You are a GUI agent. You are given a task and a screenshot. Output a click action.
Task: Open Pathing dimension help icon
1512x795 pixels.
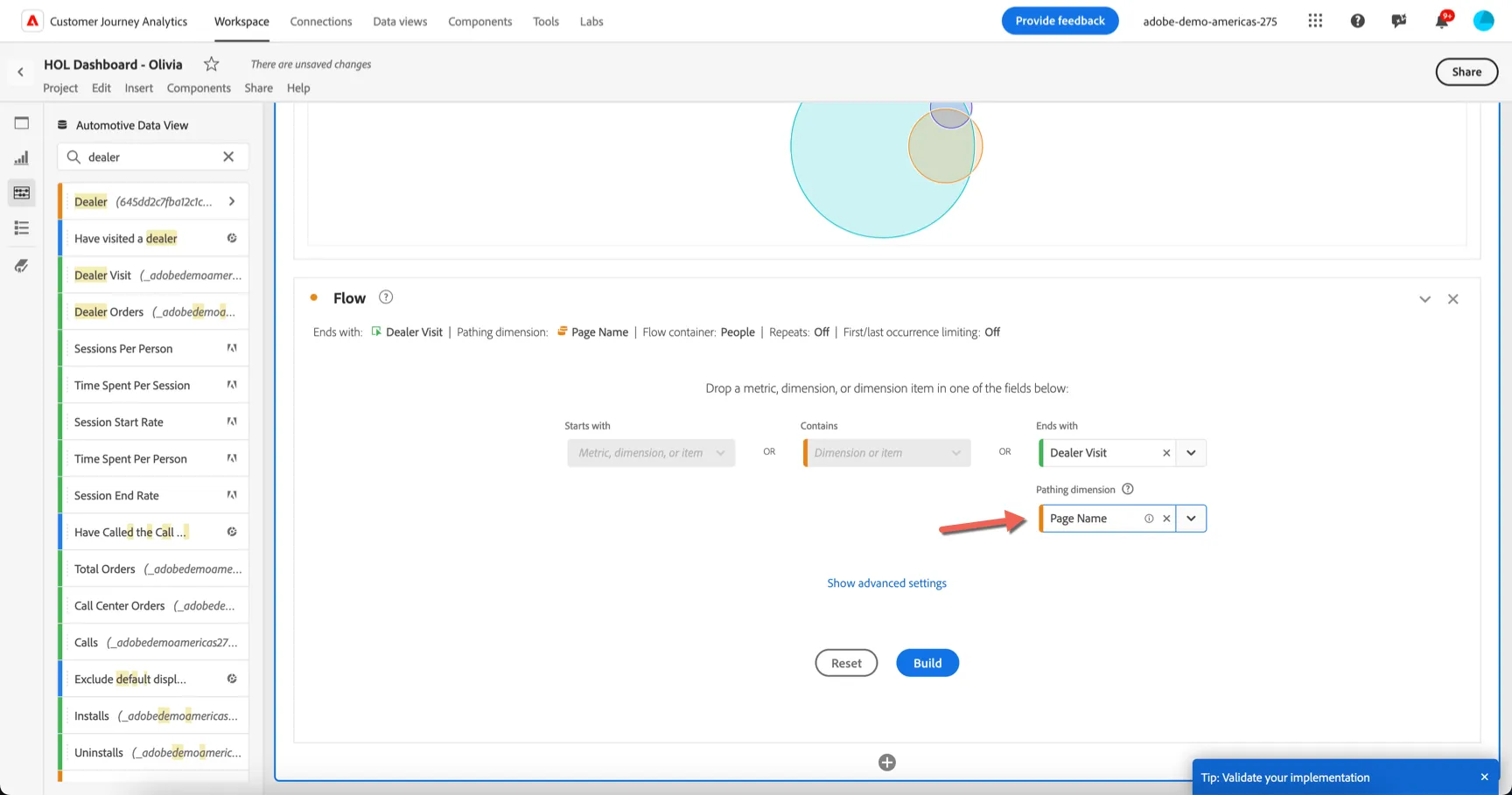pos(1128,489)
